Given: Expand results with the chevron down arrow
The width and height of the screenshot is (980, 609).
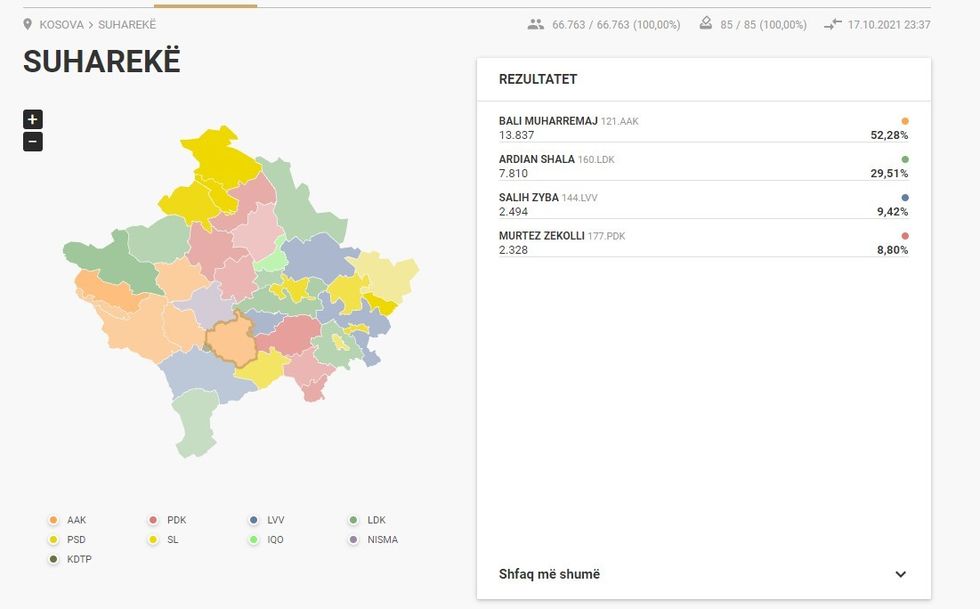Looking at the screenshot, I should point(900,574).
